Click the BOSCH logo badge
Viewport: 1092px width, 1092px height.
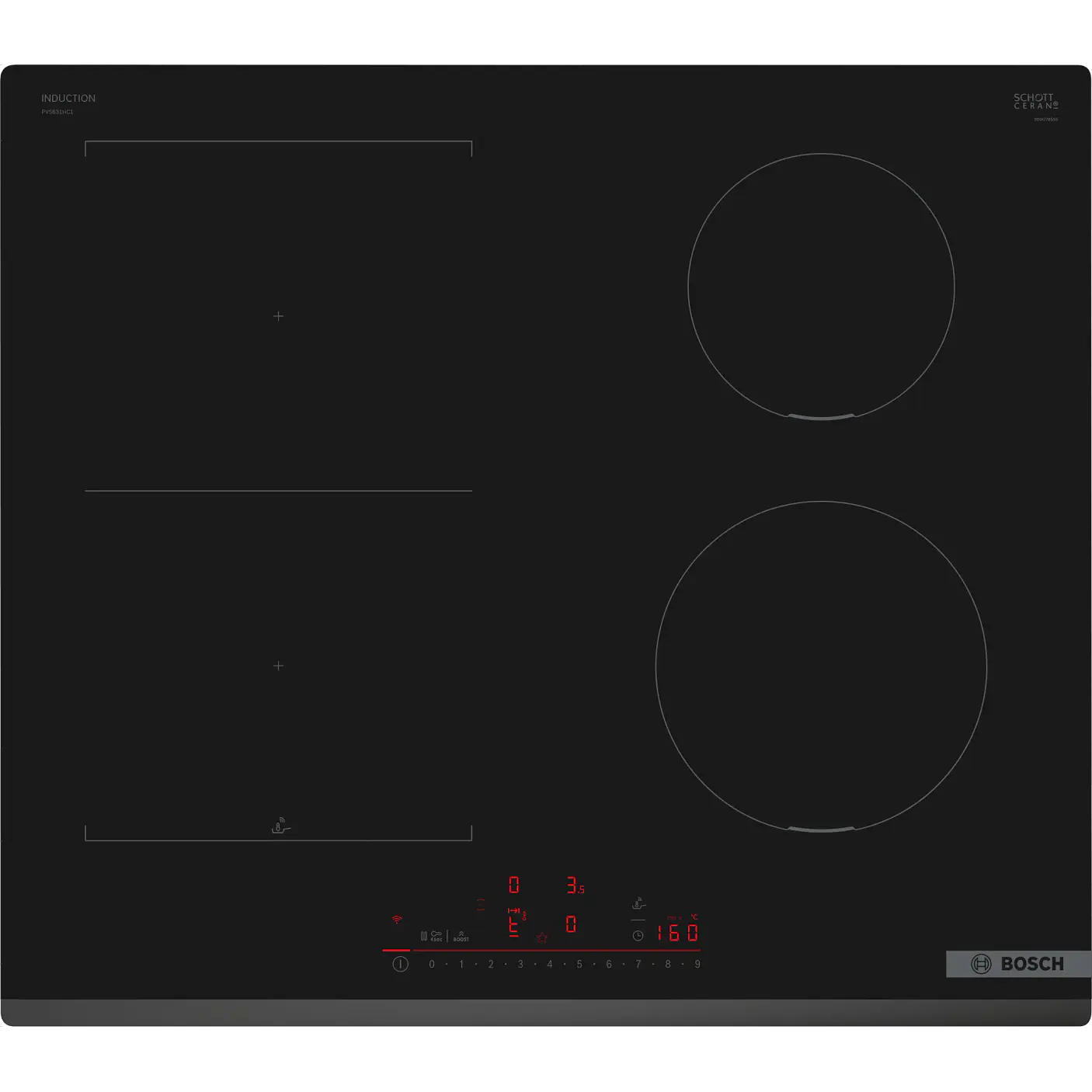(1018, 964)
